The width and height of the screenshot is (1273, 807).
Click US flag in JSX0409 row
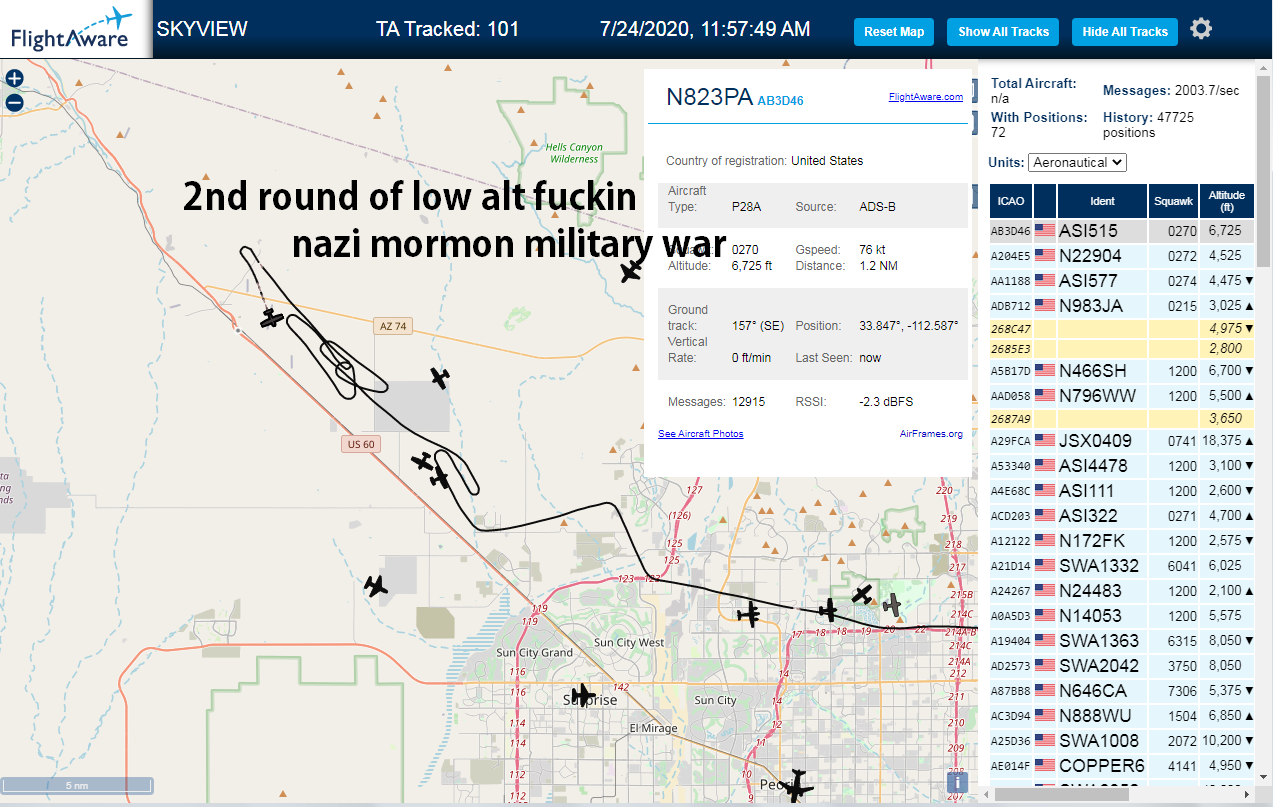coord(1045,441)
